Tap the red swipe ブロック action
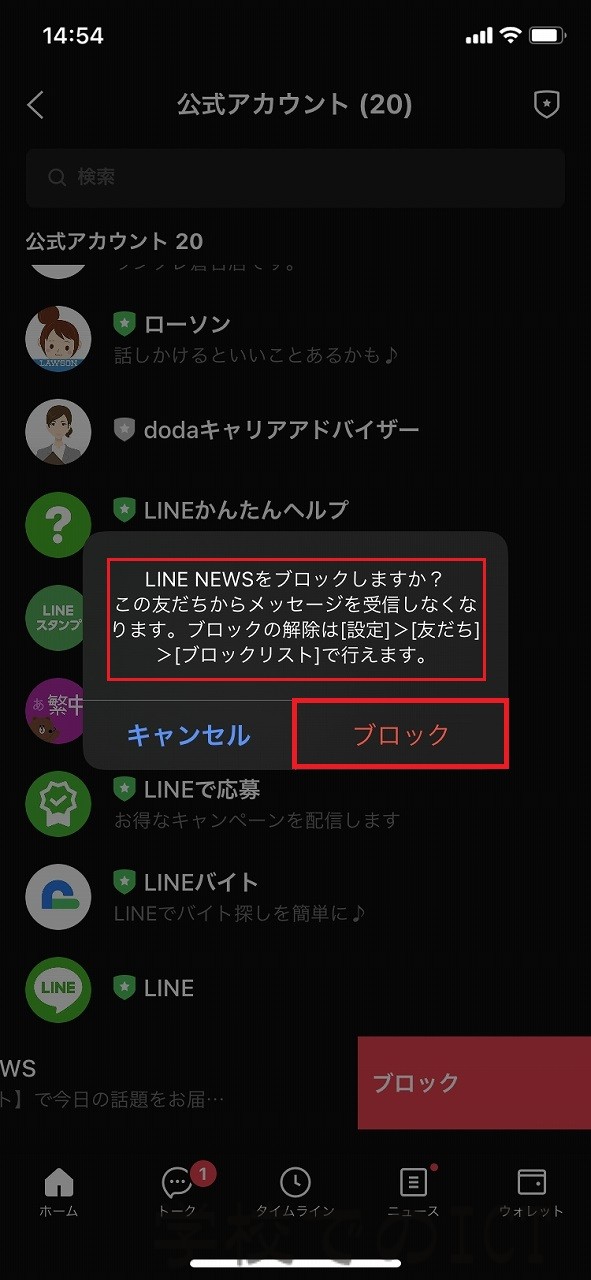The width and height of the screenshot is (591, 1280). point(474,1083)
